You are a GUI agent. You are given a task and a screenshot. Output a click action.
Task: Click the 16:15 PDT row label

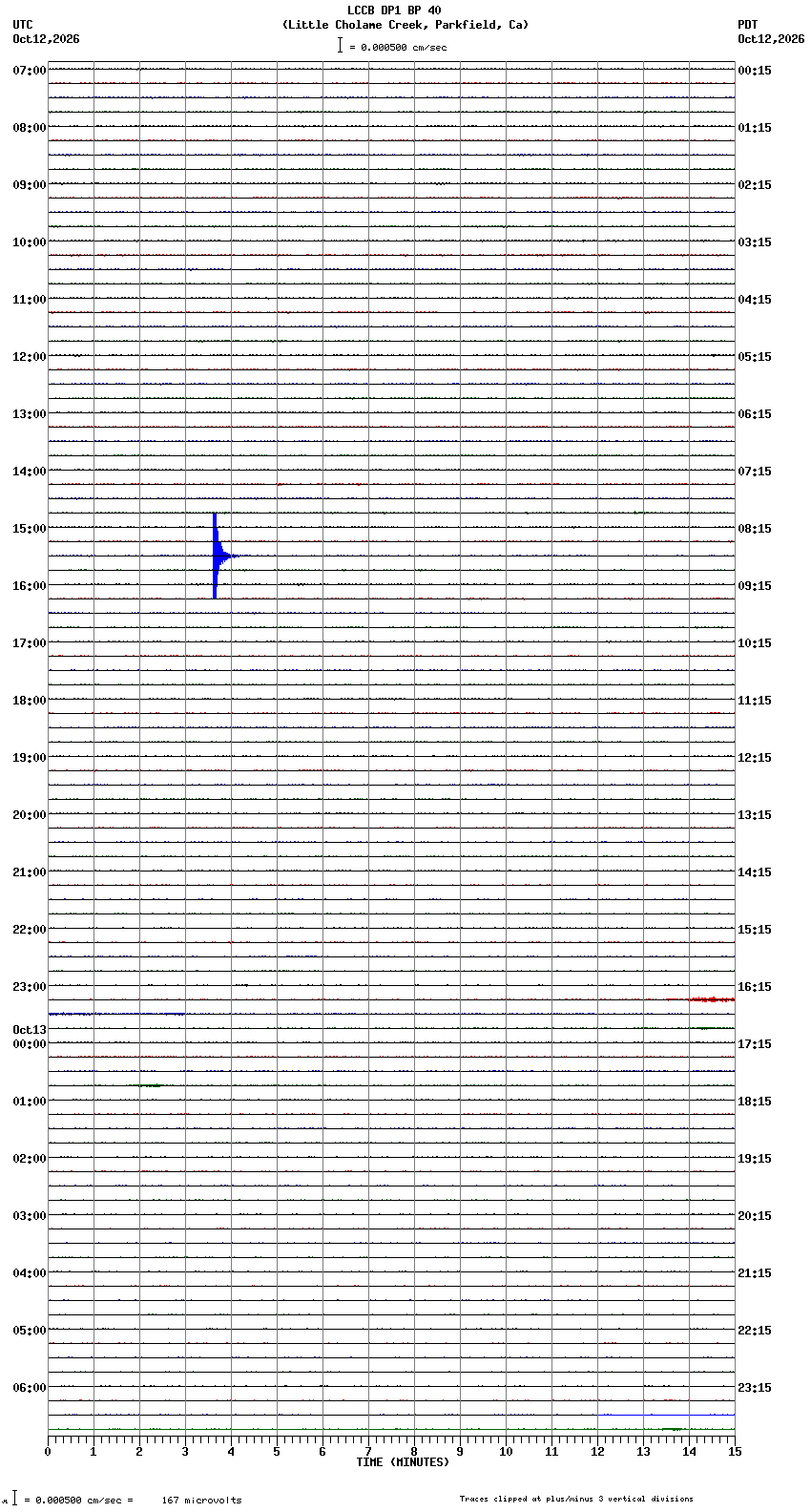click(755, 987)
